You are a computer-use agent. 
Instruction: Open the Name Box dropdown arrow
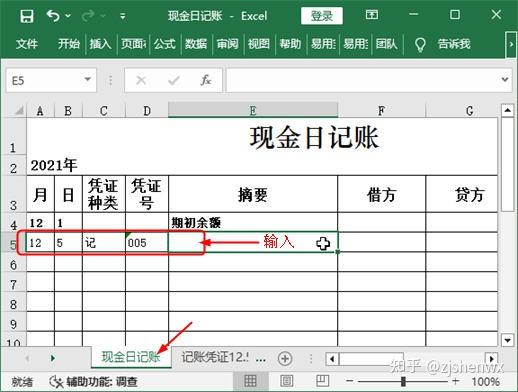pyautogui.click(x=87, y=80)
